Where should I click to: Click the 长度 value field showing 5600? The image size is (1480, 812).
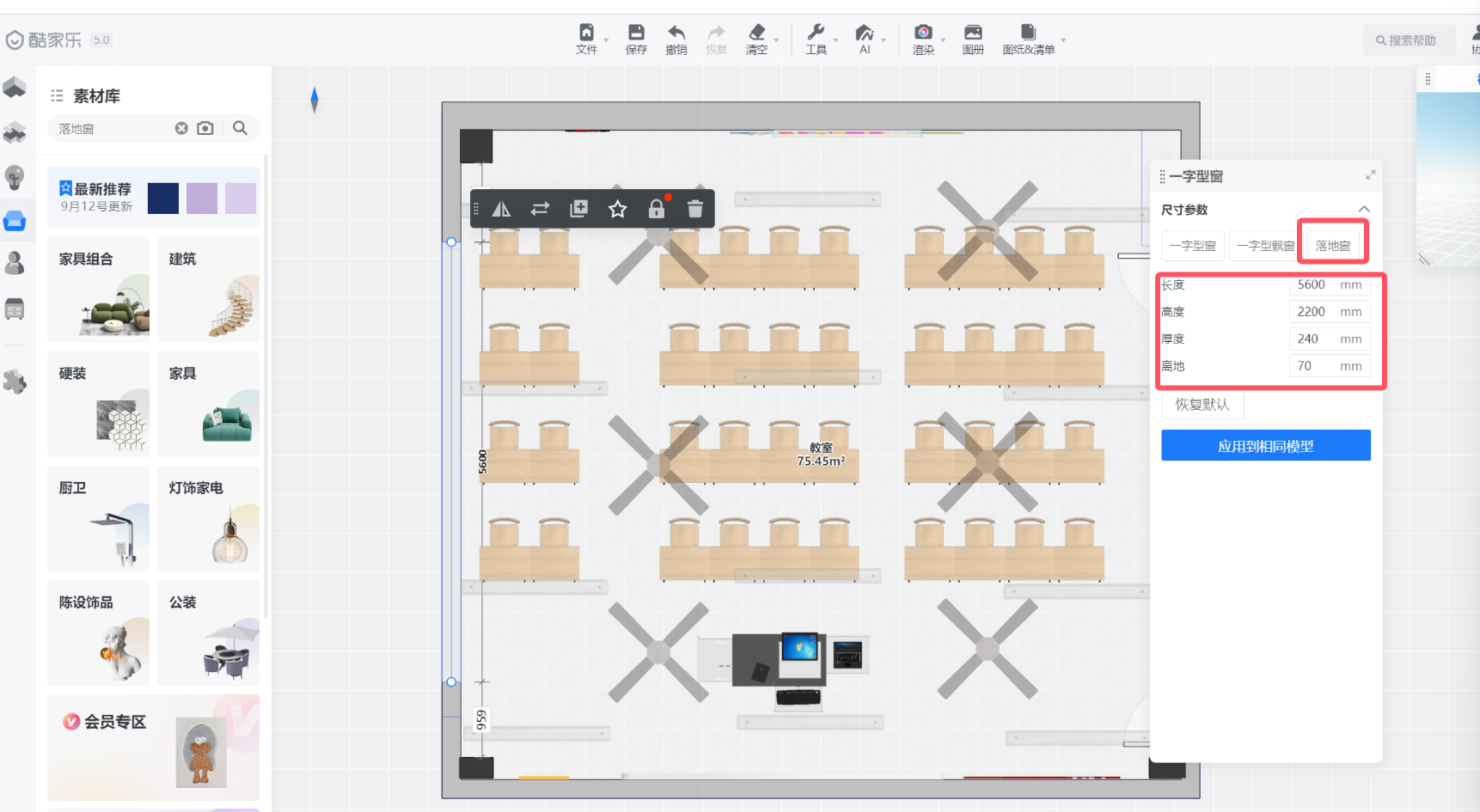tap(1329, 284)
